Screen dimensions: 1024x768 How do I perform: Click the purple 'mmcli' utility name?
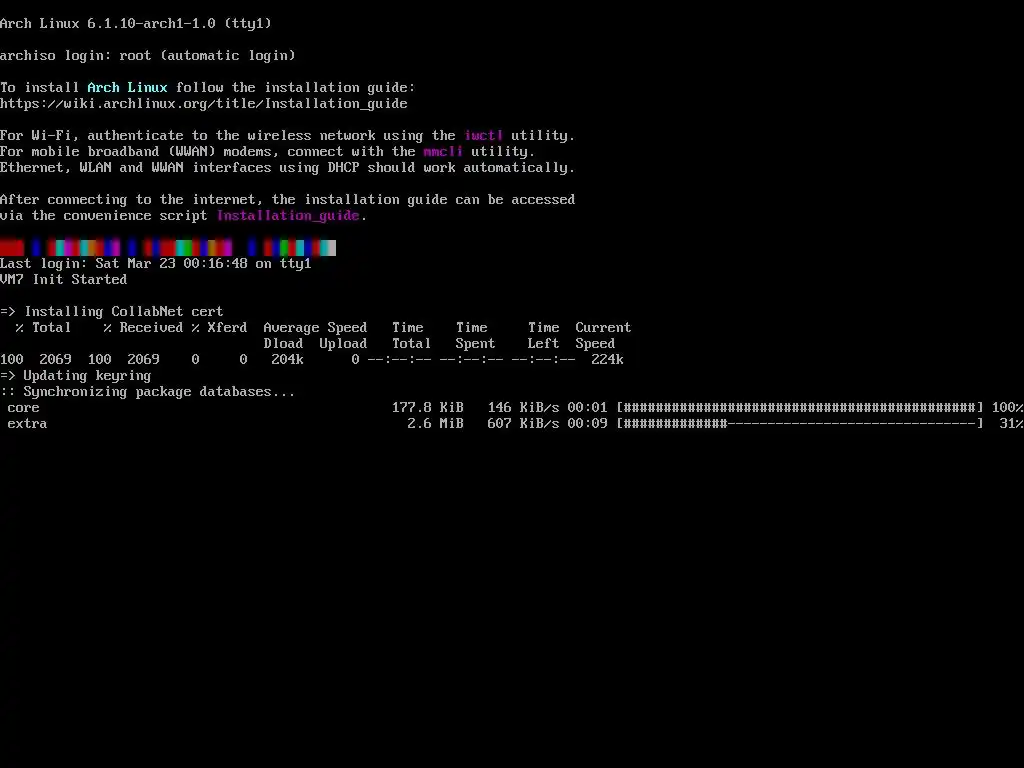[443, 152]
